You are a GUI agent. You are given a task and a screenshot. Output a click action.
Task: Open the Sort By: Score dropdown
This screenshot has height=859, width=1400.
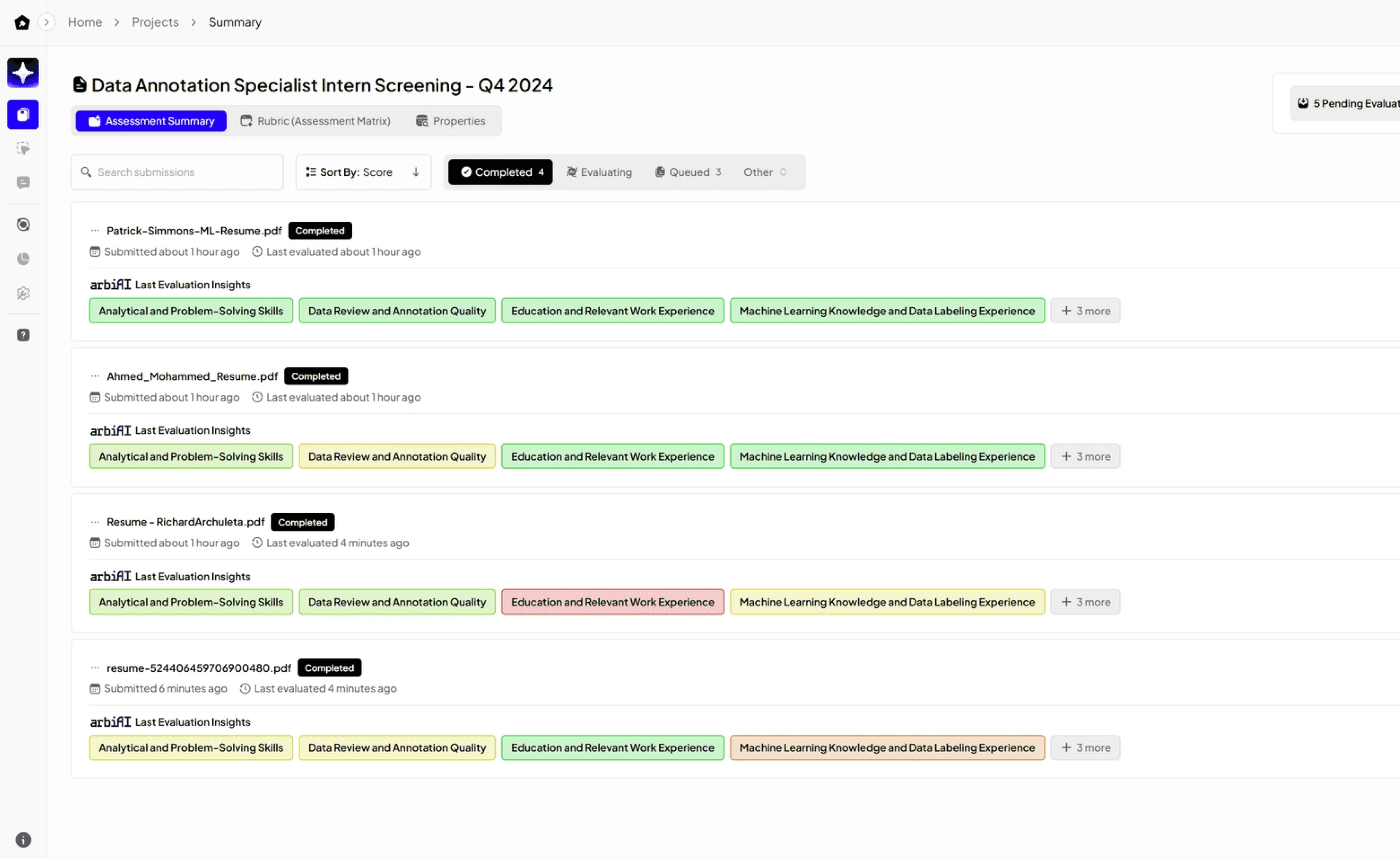coord(364,172)
